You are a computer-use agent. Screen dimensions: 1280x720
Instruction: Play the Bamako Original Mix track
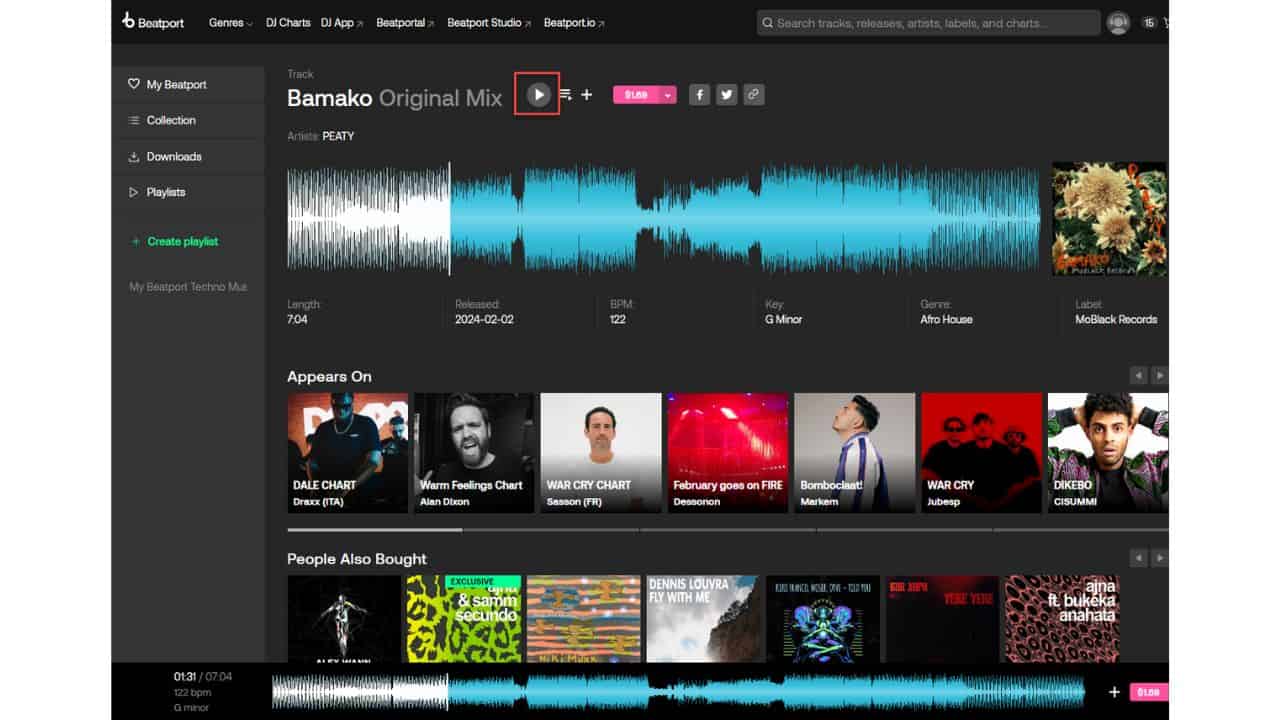[538, 95]
